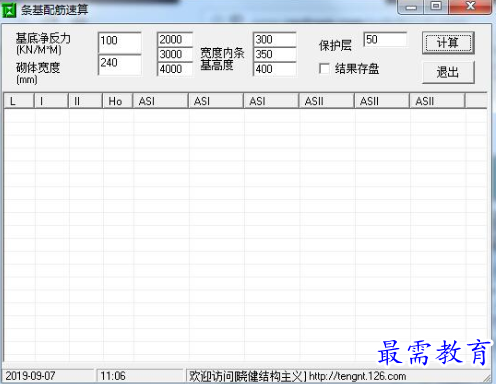
Task: Enable the 结果存盘 checkbox
Action: pos(324,69)
